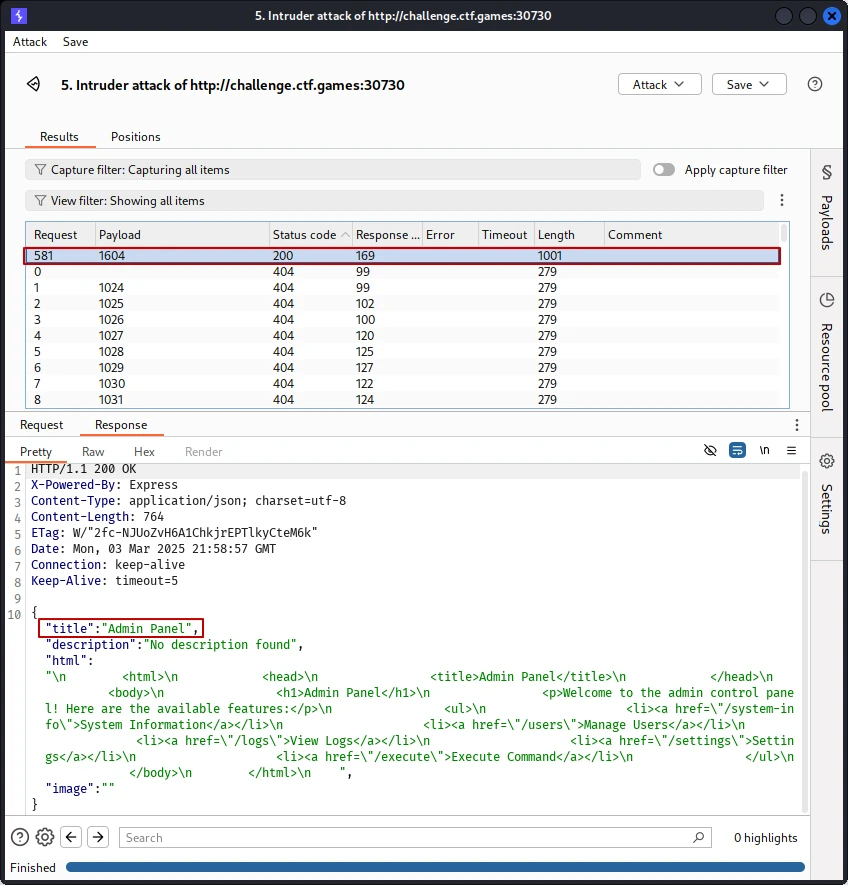Toggle the \n non-printable characters button
The height and width of the screenshot is (885, 848).
[x=764, y=450]
